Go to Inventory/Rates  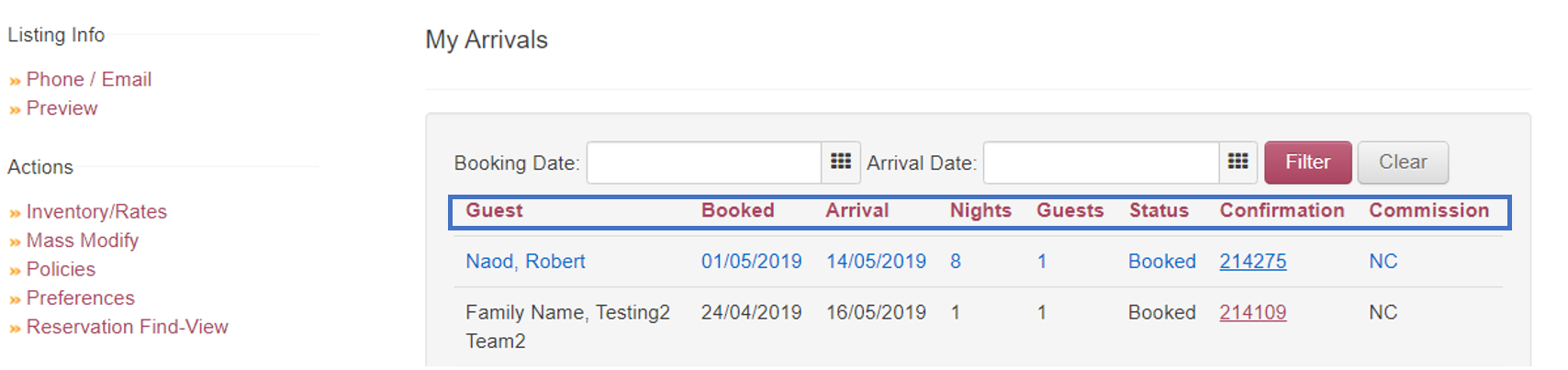coord(96,212)
